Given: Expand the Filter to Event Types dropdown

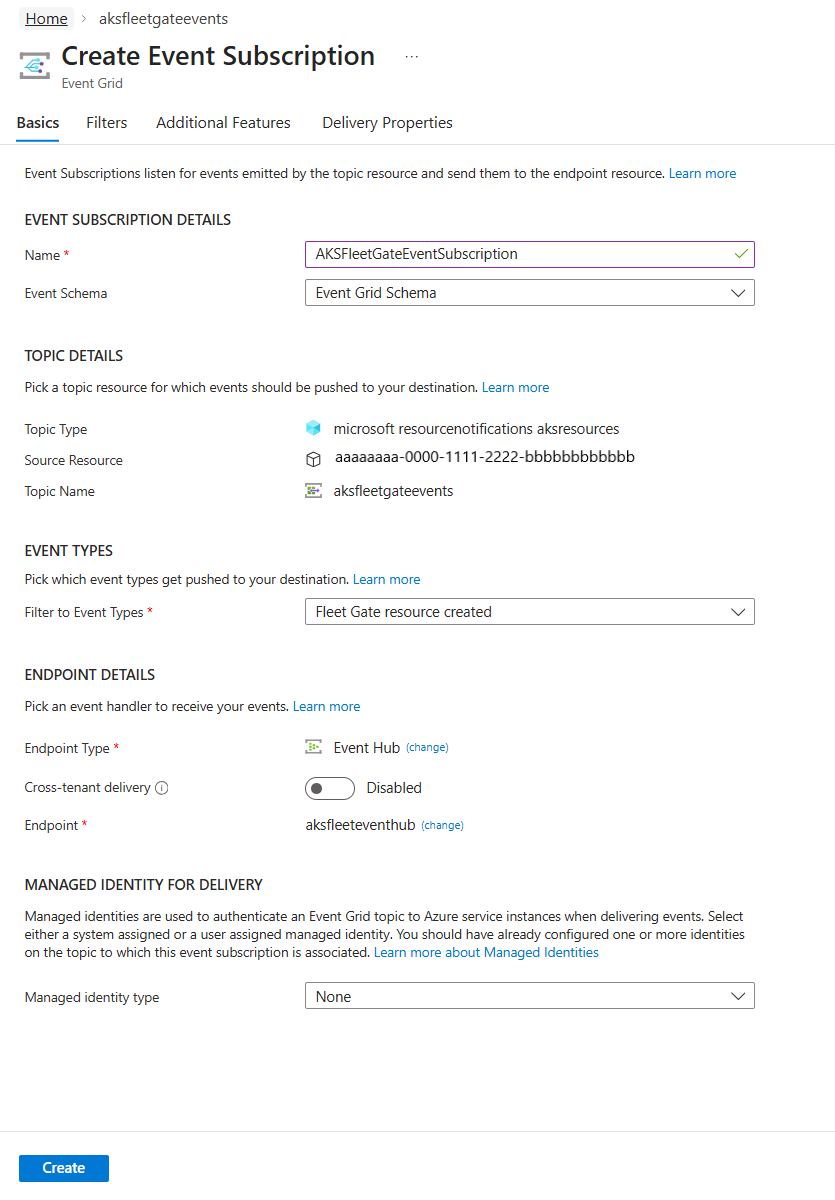Looking at the screenshot, I should [529, 612].
